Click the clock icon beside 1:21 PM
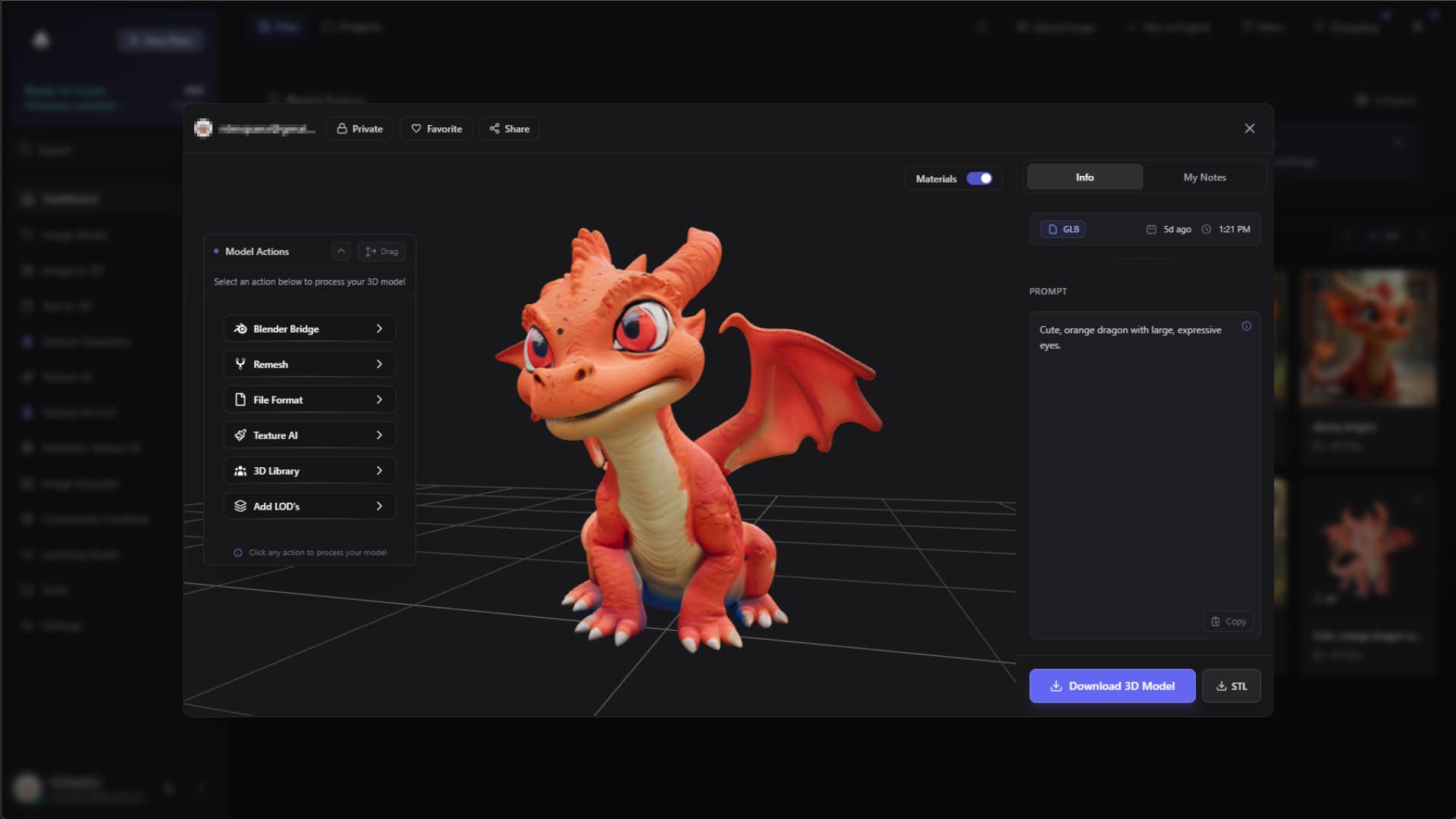 pyautogui.click(x=1207, y=229)
